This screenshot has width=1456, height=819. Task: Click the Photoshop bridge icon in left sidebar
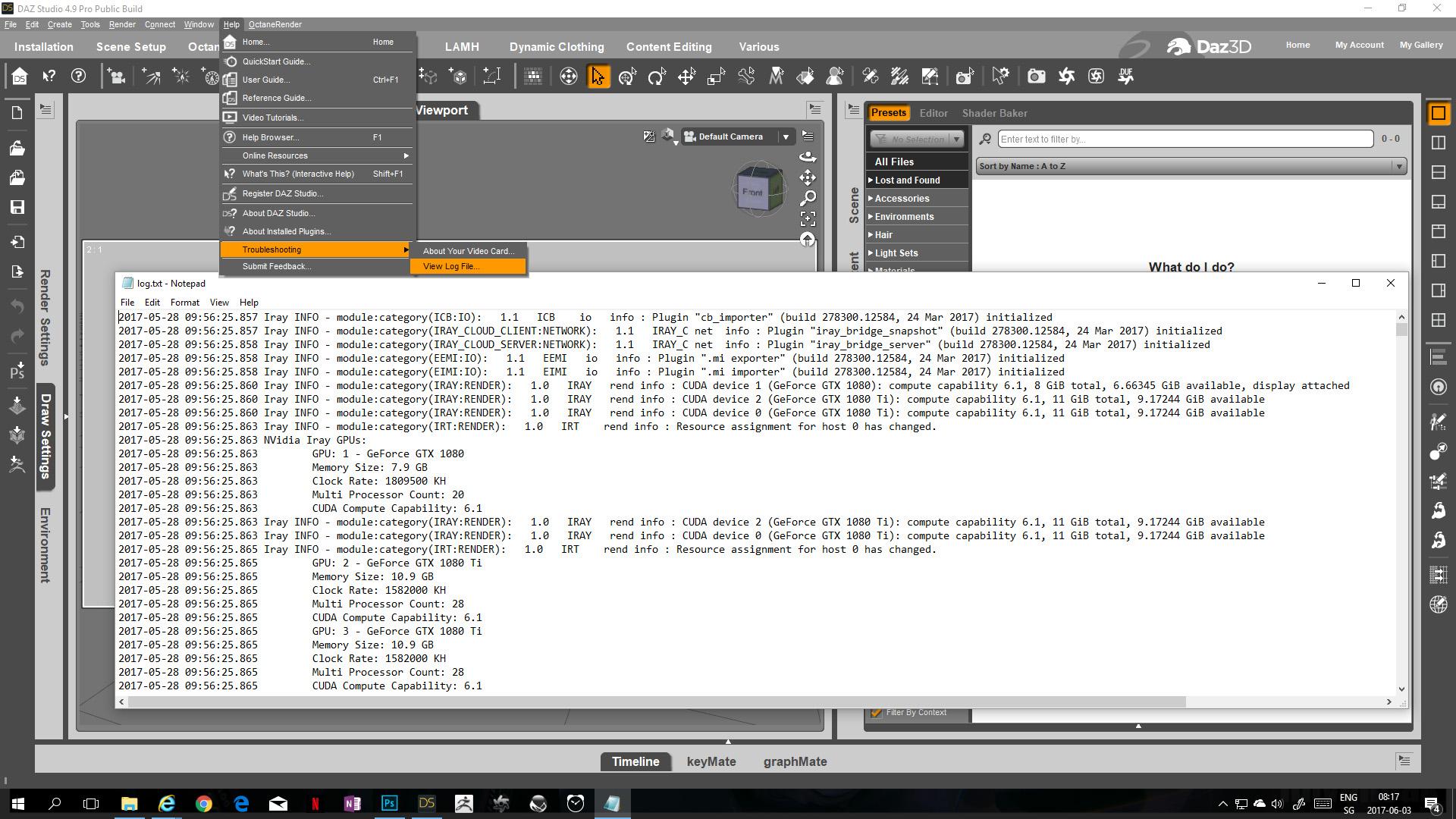pos(17,370)
